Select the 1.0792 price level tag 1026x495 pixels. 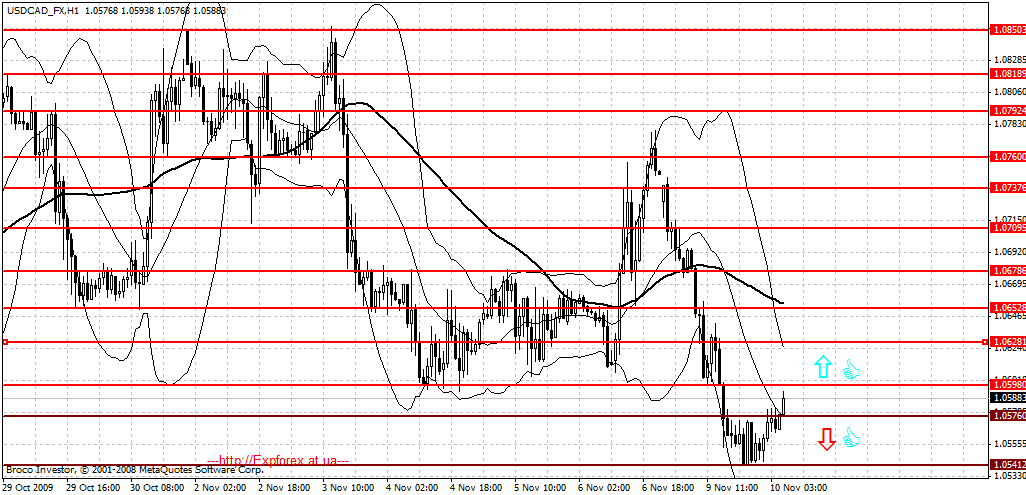coord(1009,110)
